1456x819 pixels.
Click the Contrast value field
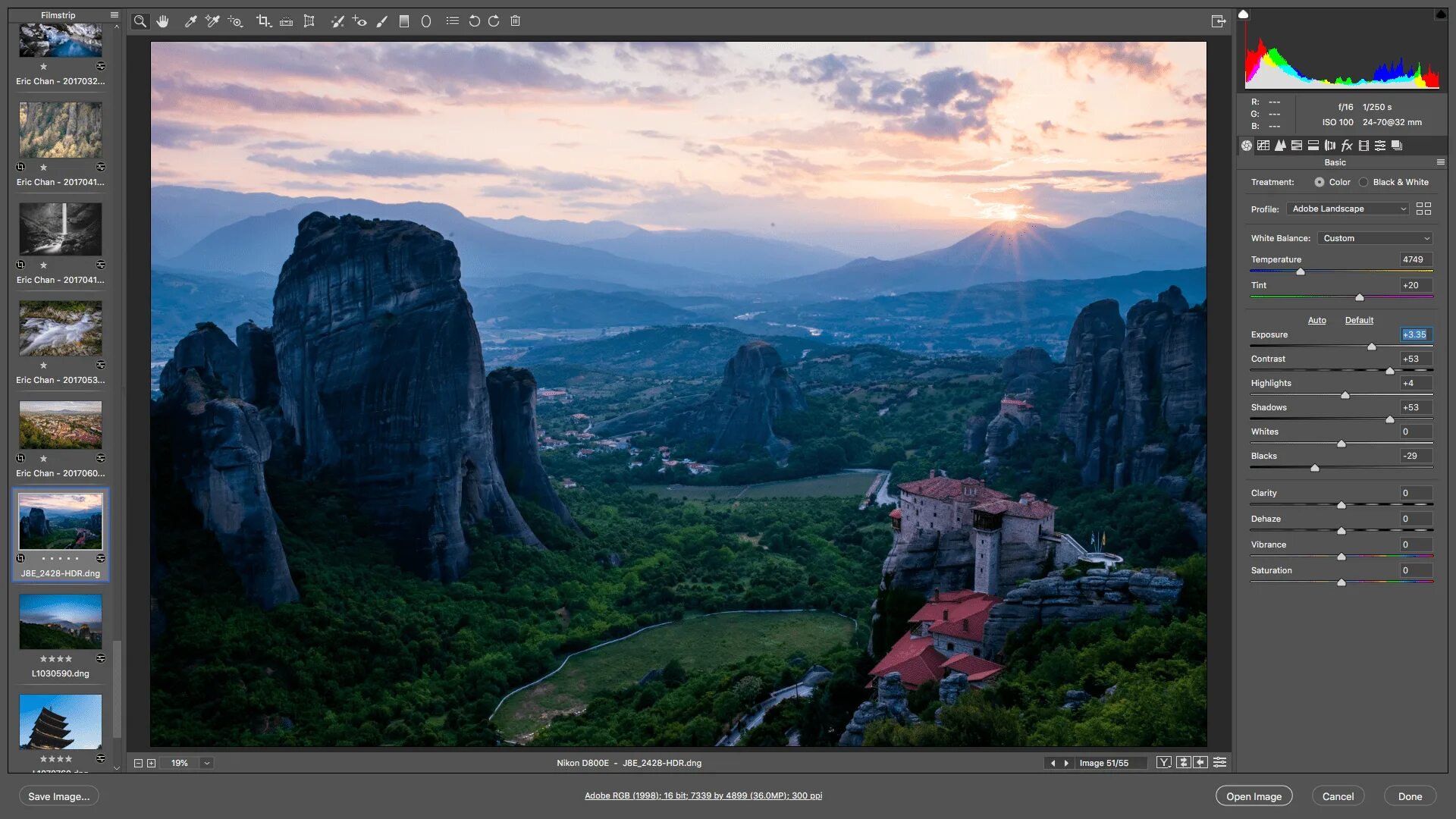[1416, 359]
